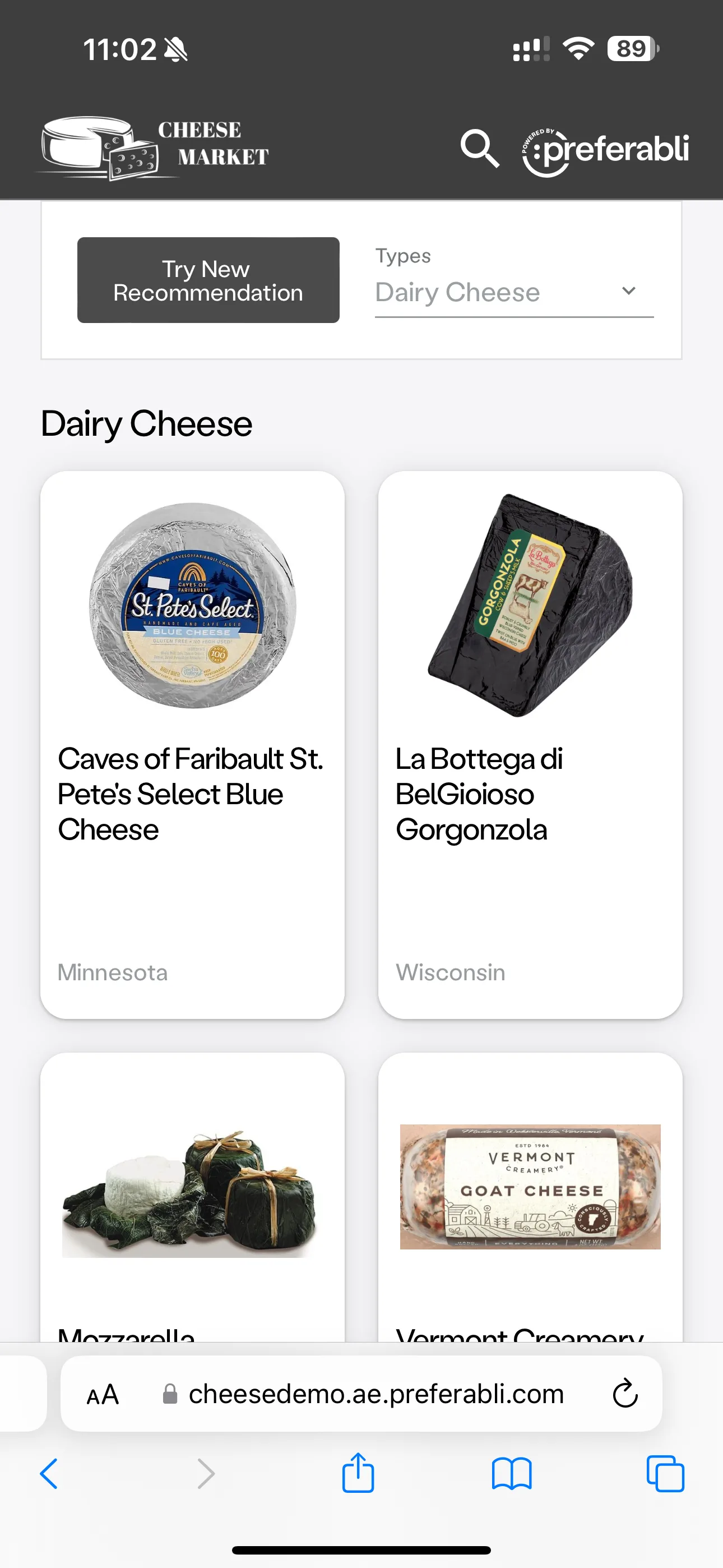Tap Safari's back arrow
723x1568 pixels.
tap(49, 1473)
